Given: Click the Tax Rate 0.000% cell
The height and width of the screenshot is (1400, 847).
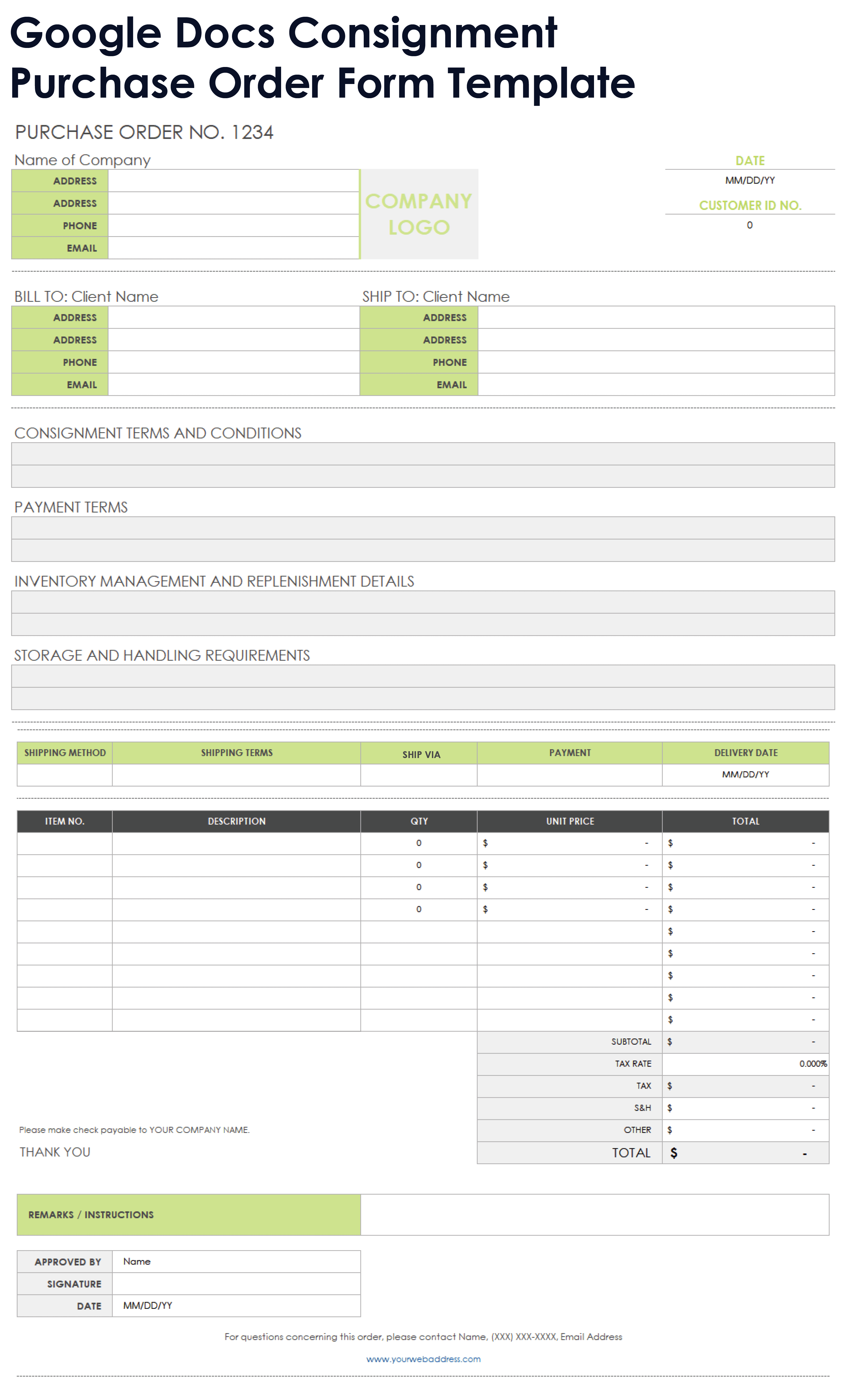Looking at the screenshot, I should [745, 1064].
